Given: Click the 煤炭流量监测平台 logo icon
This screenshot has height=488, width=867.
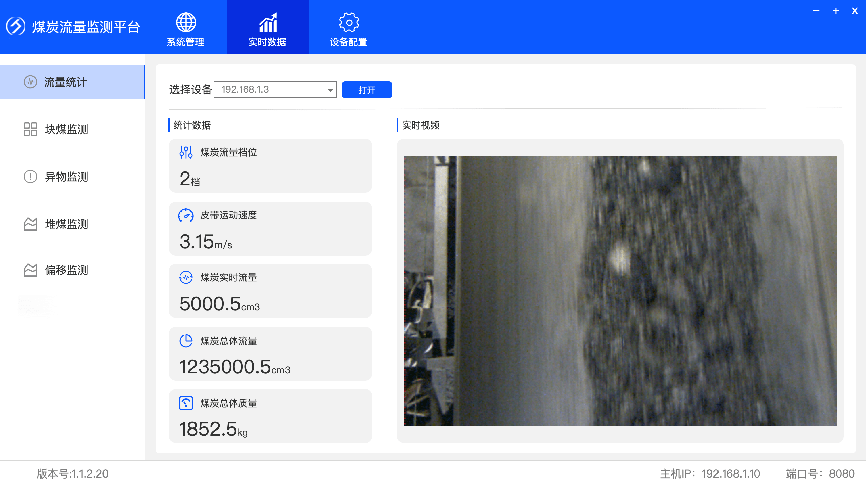Looking at the screenshot, I should (16, 27).
